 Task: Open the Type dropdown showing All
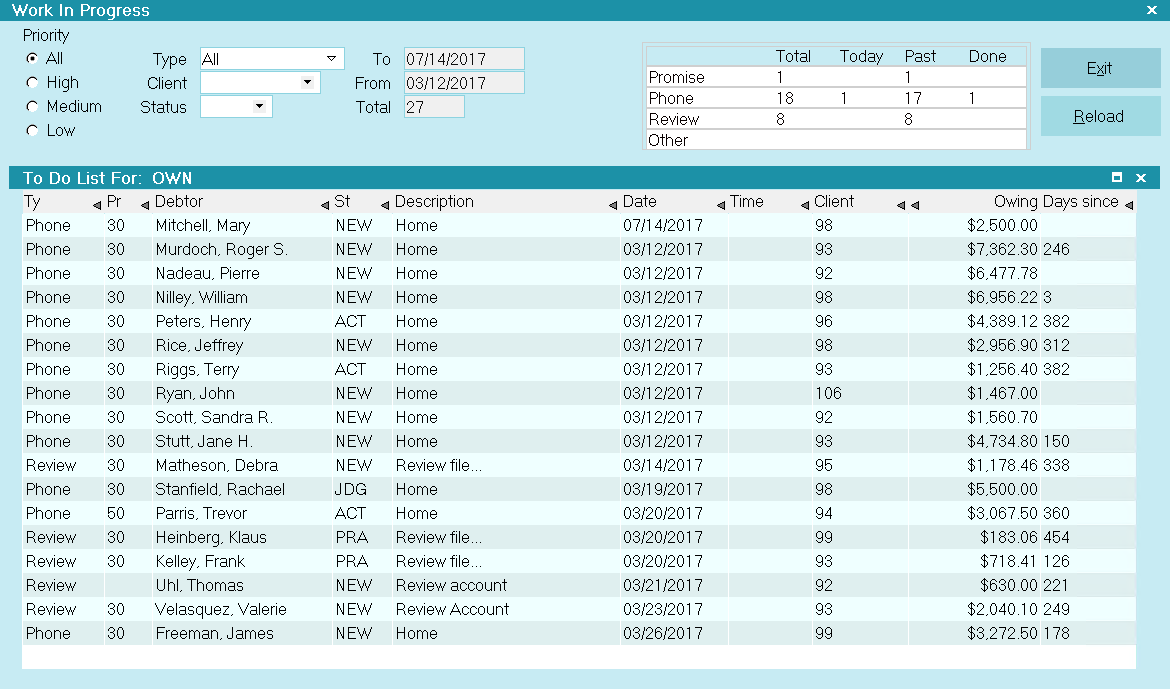click(331, 59)
